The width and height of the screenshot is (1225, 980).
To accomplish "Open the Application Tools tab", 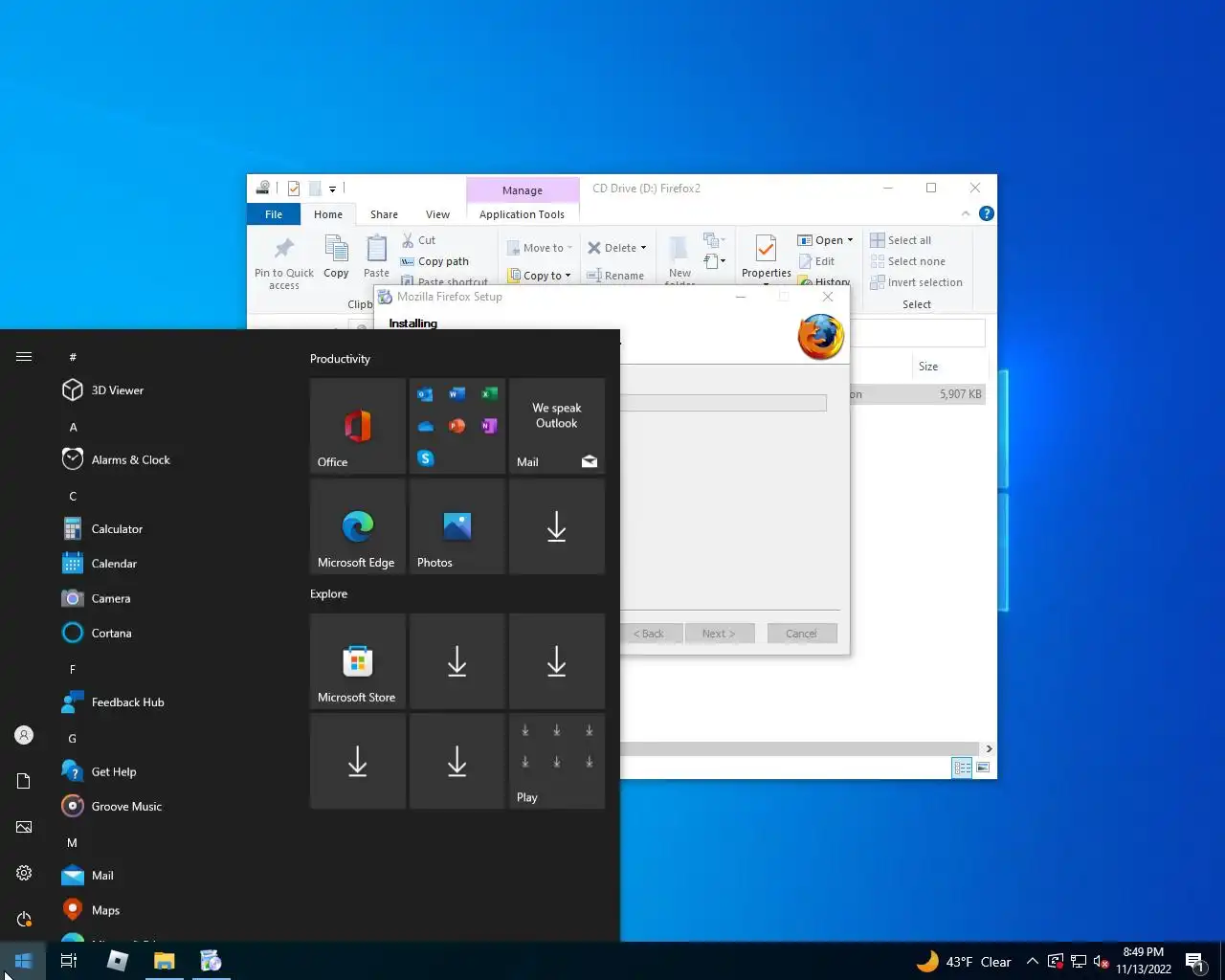I will pyautogui.click(x=522, y=214).
